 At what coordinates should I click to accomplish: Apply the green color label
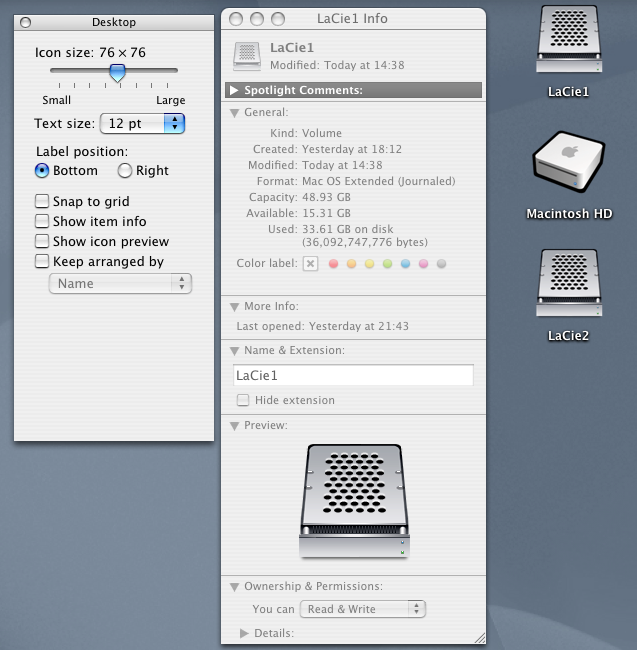pyautogui.click(x=388, y=264)
